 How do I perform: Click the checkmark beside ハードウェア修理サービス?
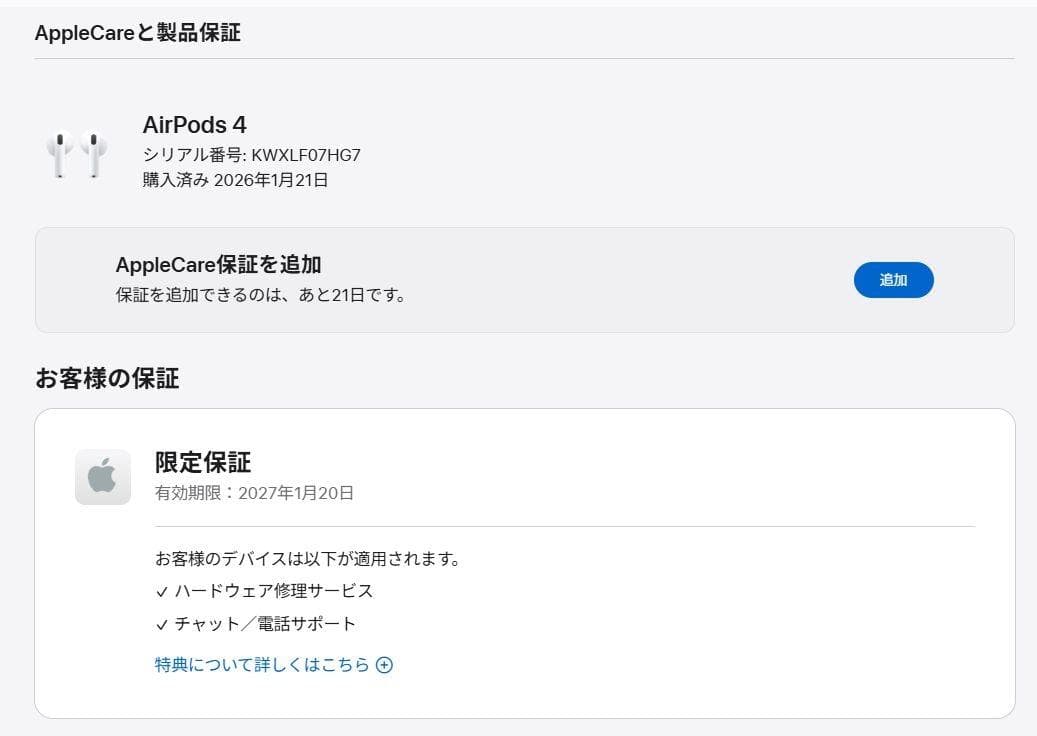pos(162,592)
